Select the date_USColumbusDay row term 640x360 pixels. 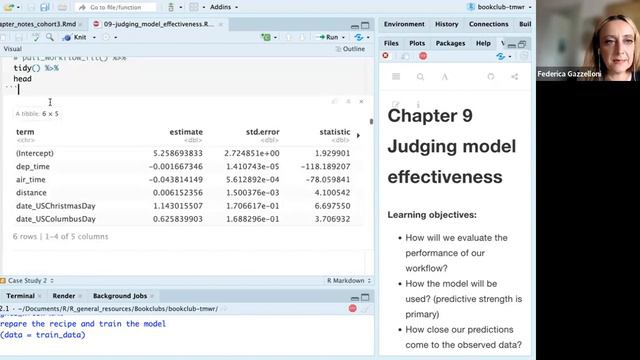[x=56, y=219]
